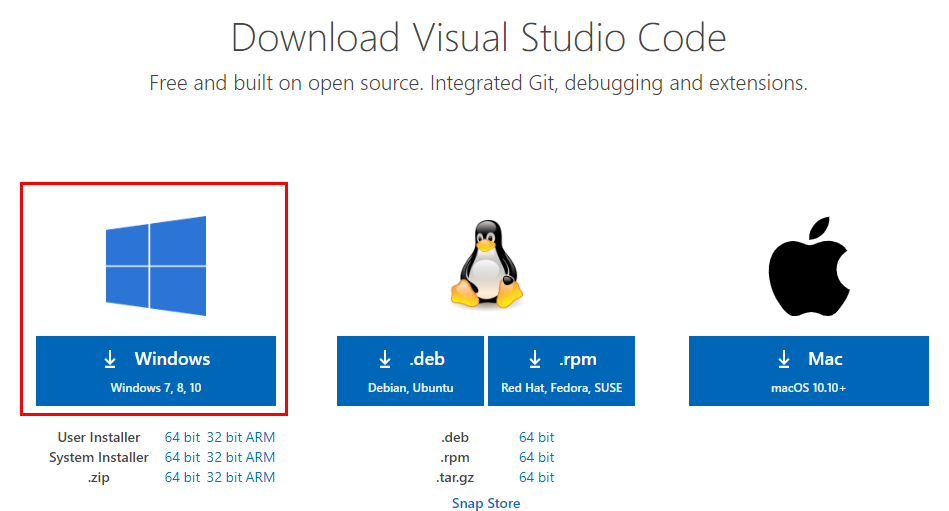Click the '.rpm' row label under Linux
This screenshot has width=949, height=511.
(x=455, y=458)
